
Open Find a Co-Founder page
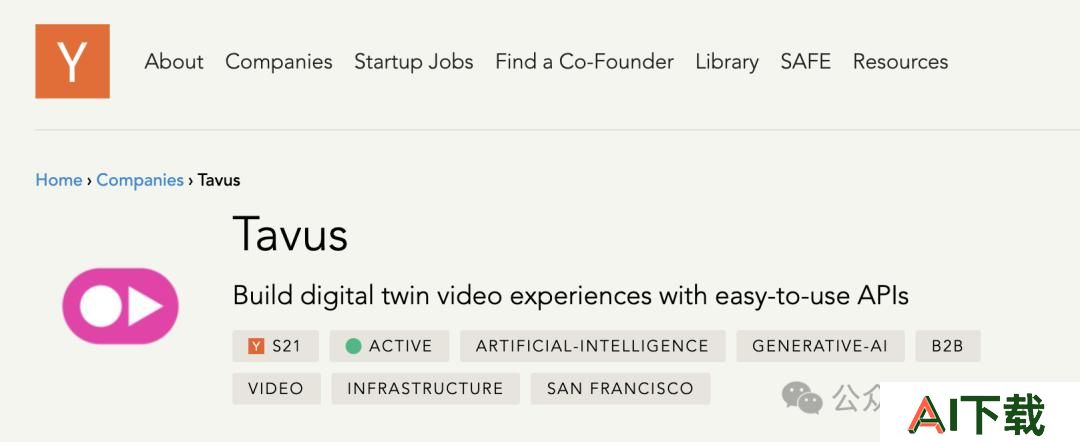(584, 62)
